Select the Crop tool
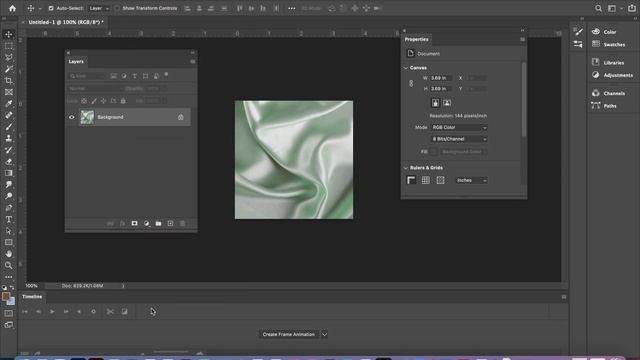This screenshot has width=640, height=360. tap(9, 81)
